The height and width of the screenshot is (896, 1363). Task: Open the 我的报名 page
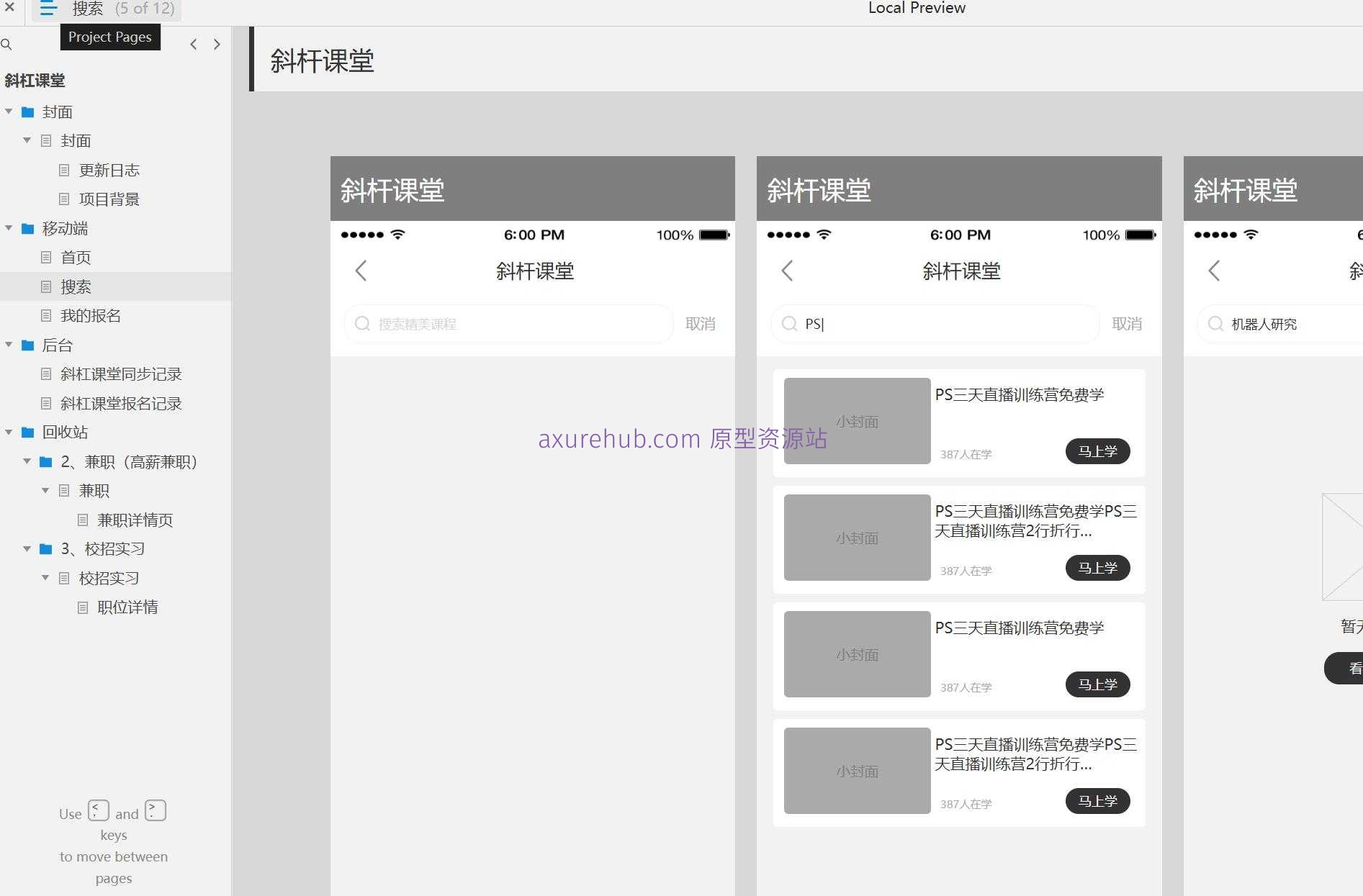pos(90,316)
